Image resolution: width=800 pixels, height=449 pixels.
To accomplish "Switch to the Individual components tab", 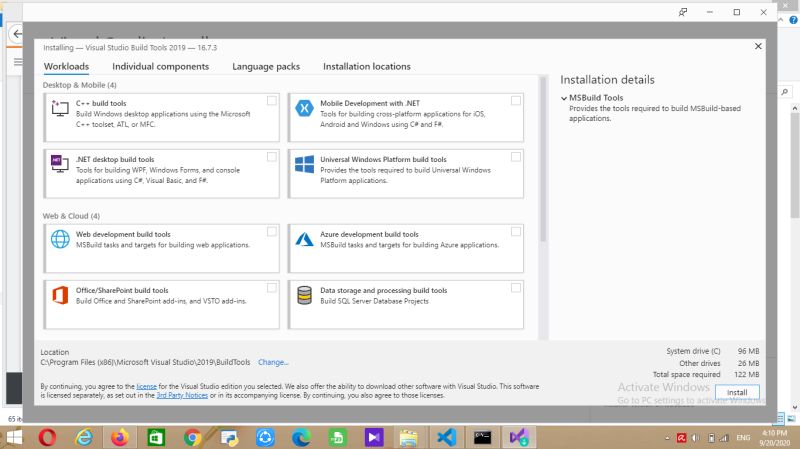I will pos(160,66).
